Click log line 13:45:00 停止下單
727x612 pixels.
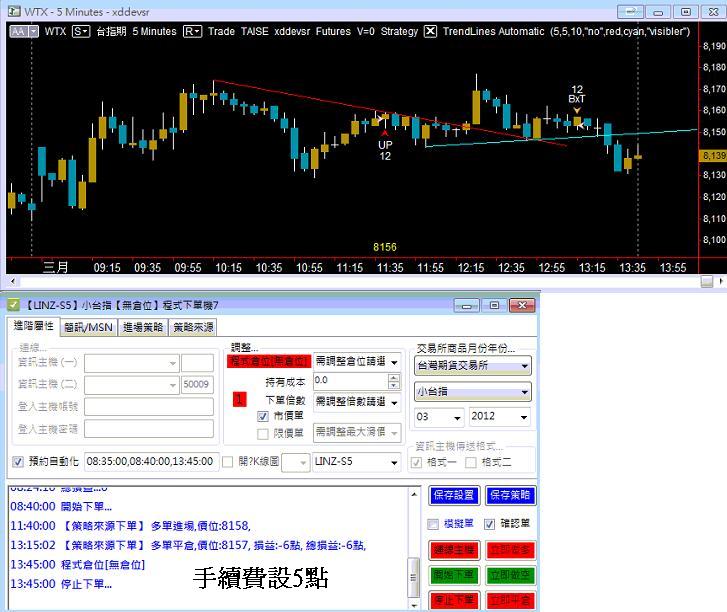coord(61,584)
